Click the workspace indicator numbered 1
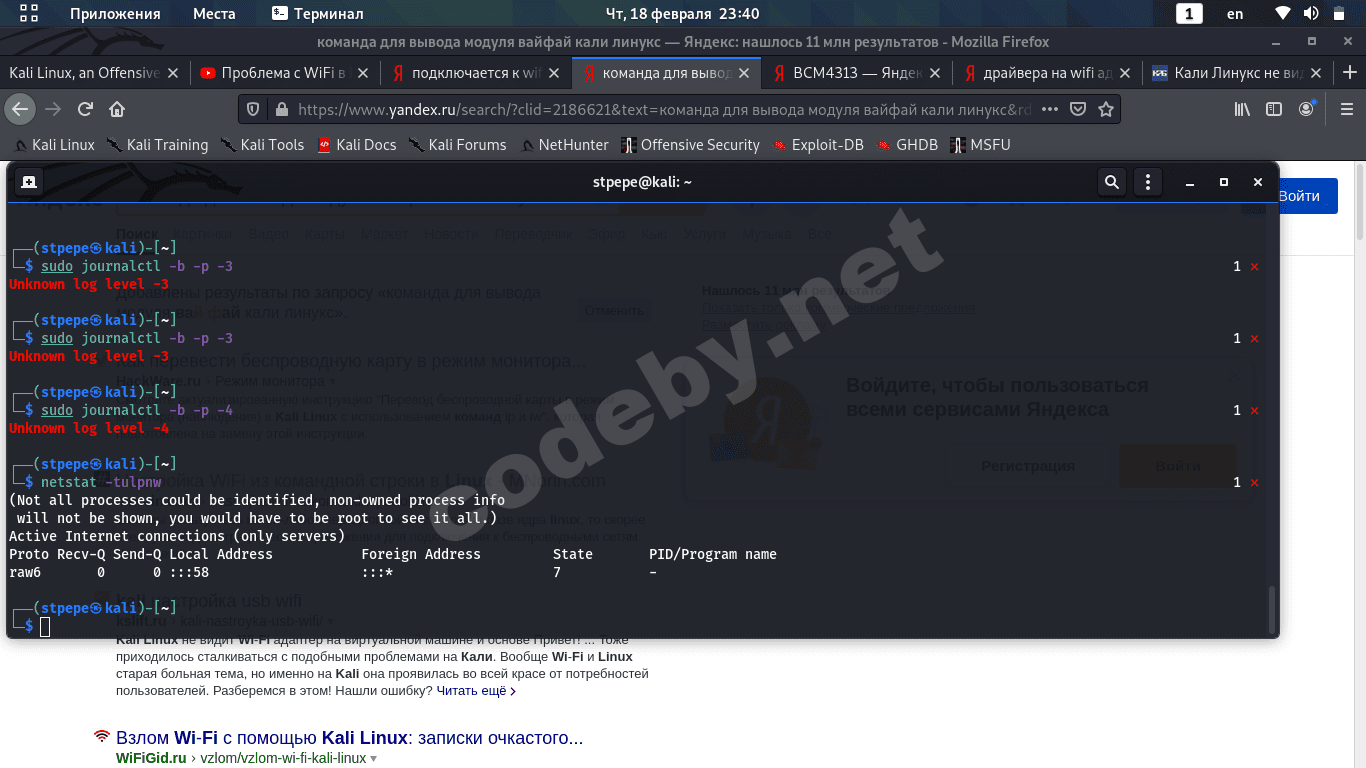 click(x=1189, y=13)
